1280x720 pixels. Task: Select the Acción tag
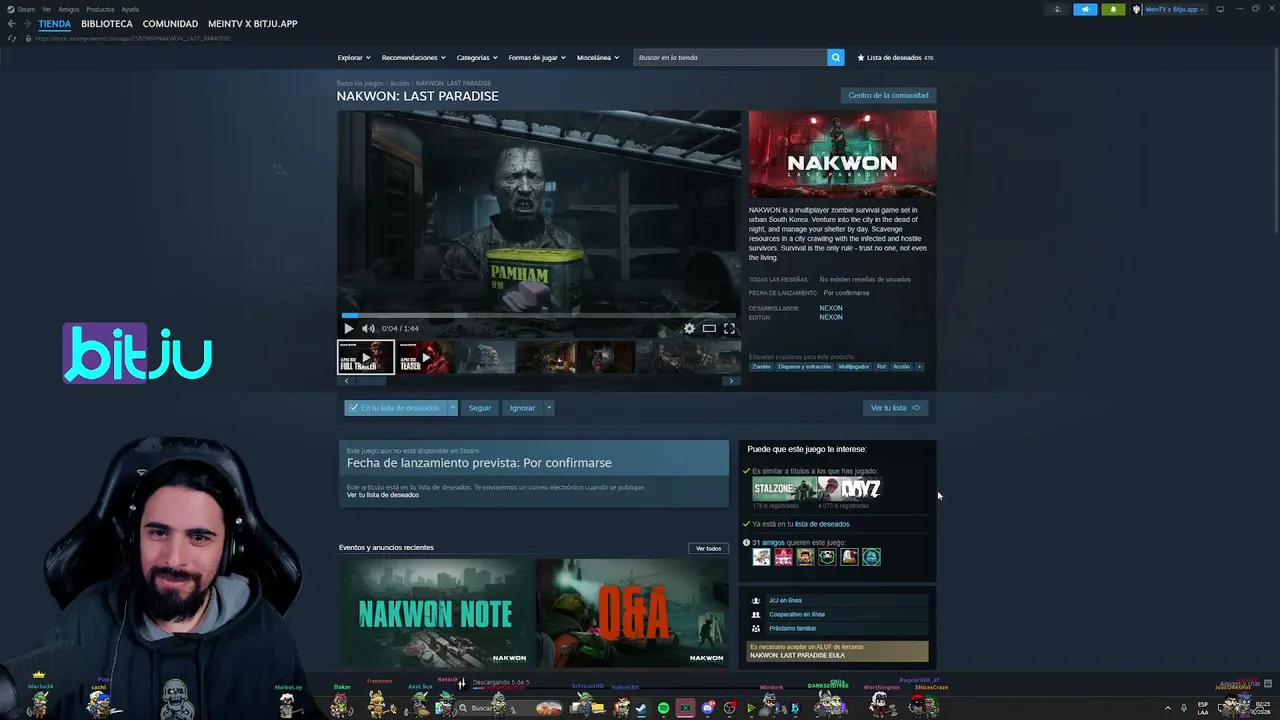click(901, 367)
